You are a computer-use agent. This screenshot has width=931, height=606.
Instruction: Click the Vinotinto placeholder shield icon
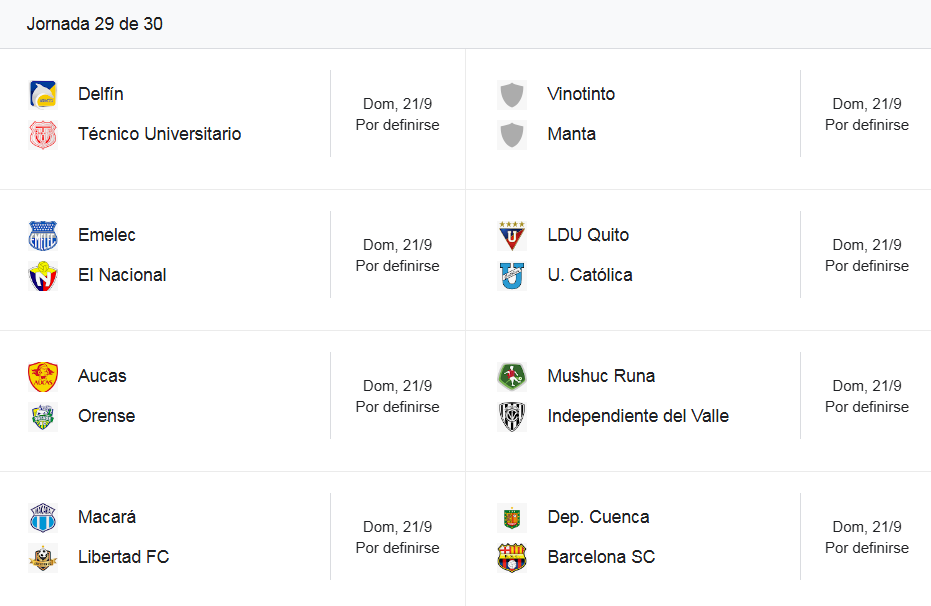click(512, 94)
